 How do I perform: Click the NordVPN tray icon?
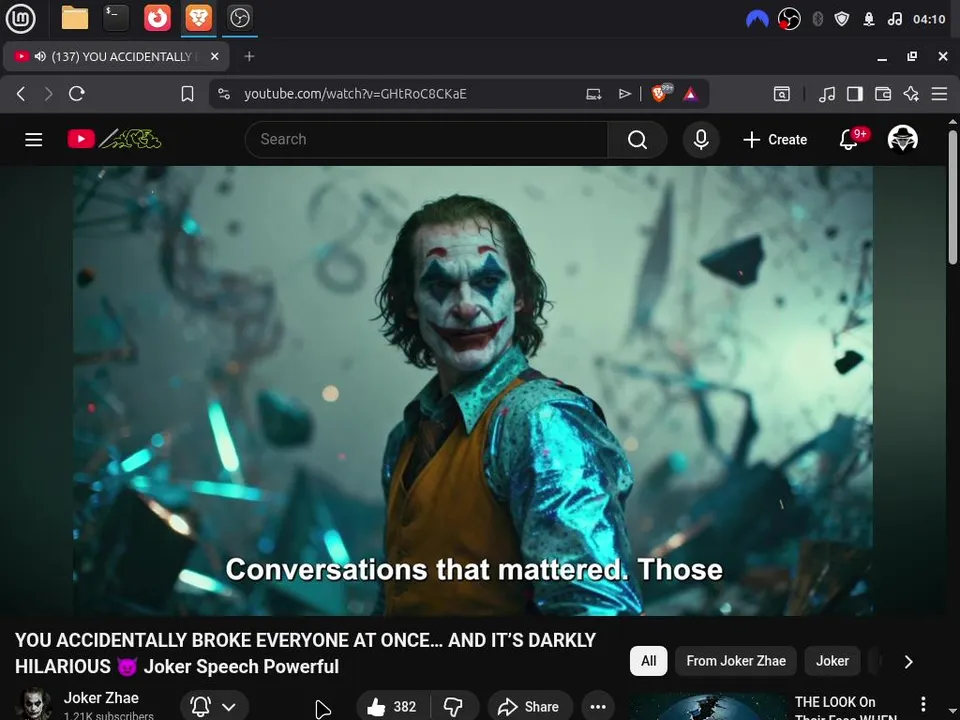coord(757,20)
